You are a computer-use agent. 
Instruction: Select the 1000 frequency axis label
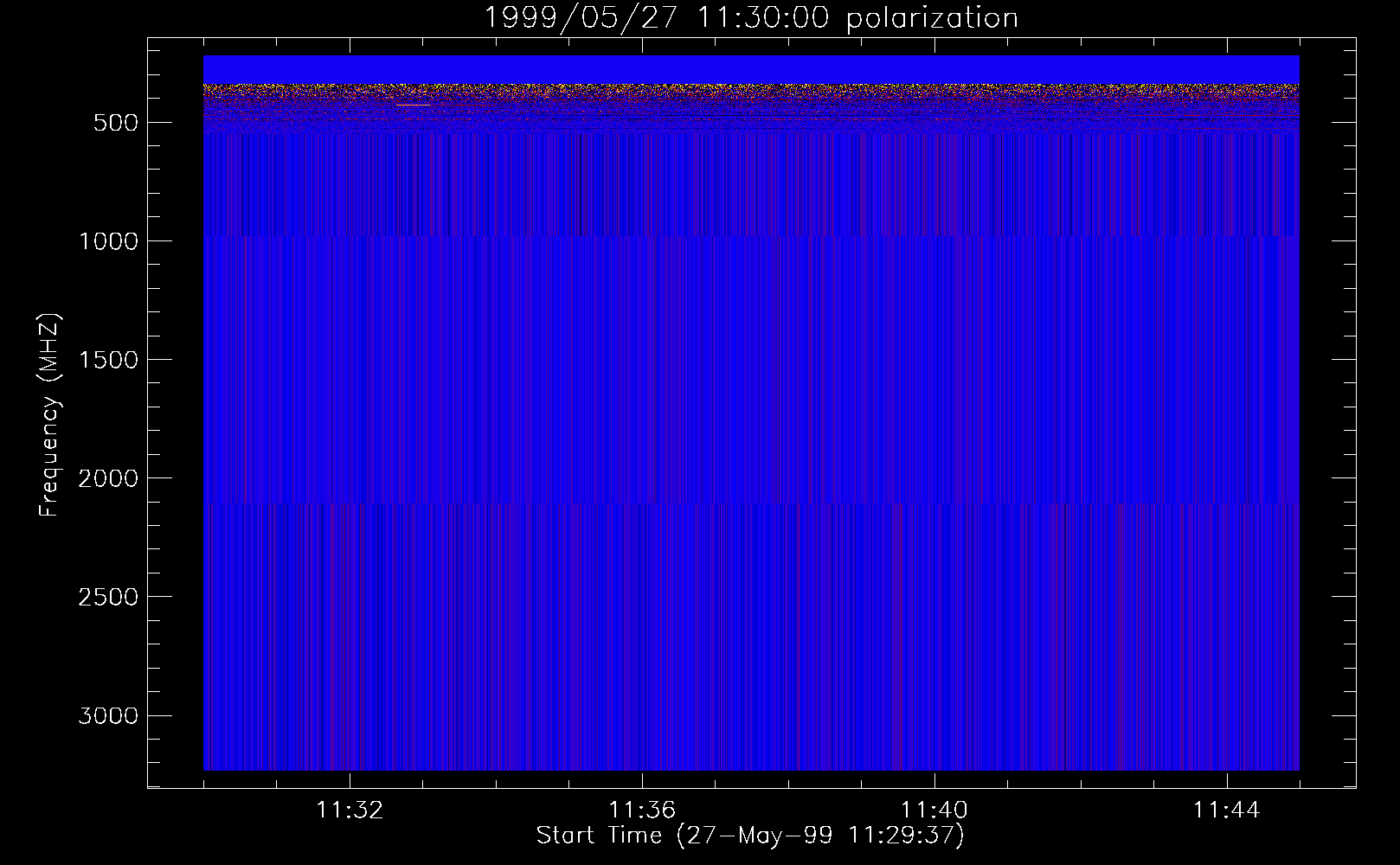pos(108,241)
